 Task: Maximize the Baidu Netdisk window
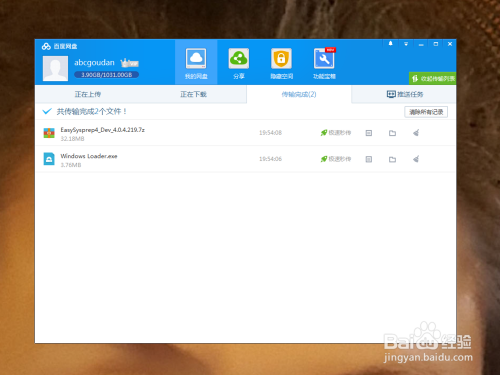click(x=436, y=44)
